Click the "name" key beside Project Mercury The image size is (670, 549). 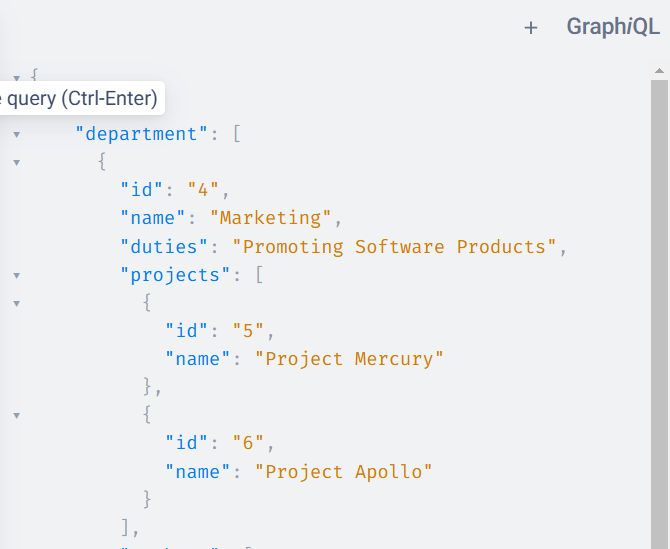[198, 359]
